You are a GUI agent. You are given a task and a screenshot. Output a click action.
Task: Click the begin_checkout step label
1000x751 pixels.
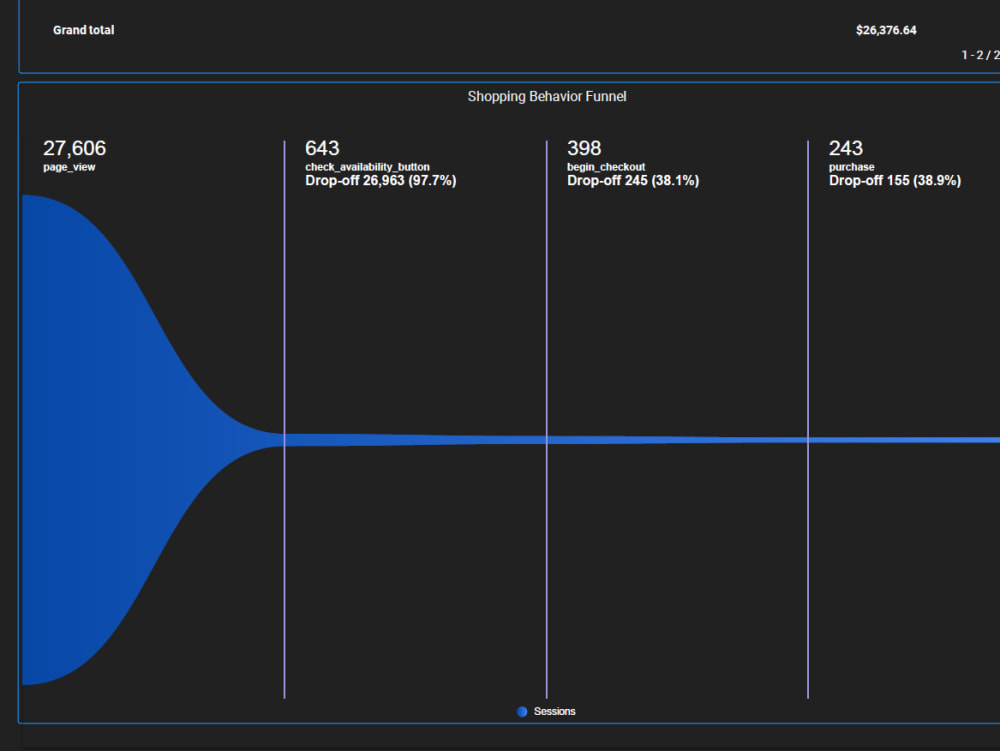point(606,167)
